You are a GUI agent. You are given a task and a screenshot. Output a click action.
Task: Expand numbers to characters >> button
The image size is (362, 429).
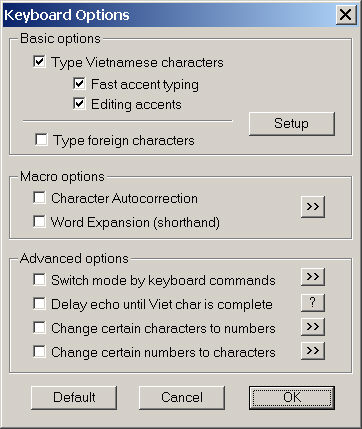point(313,351)
